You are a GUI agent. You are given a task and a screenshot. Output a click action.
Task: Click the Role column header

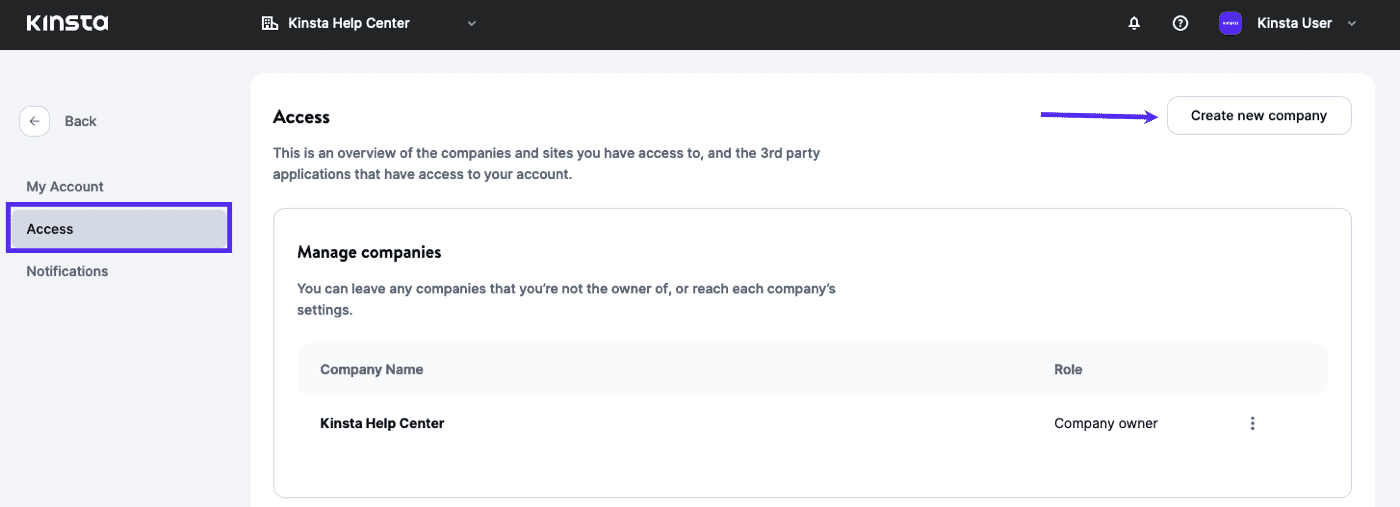(x=1068, y=369)
